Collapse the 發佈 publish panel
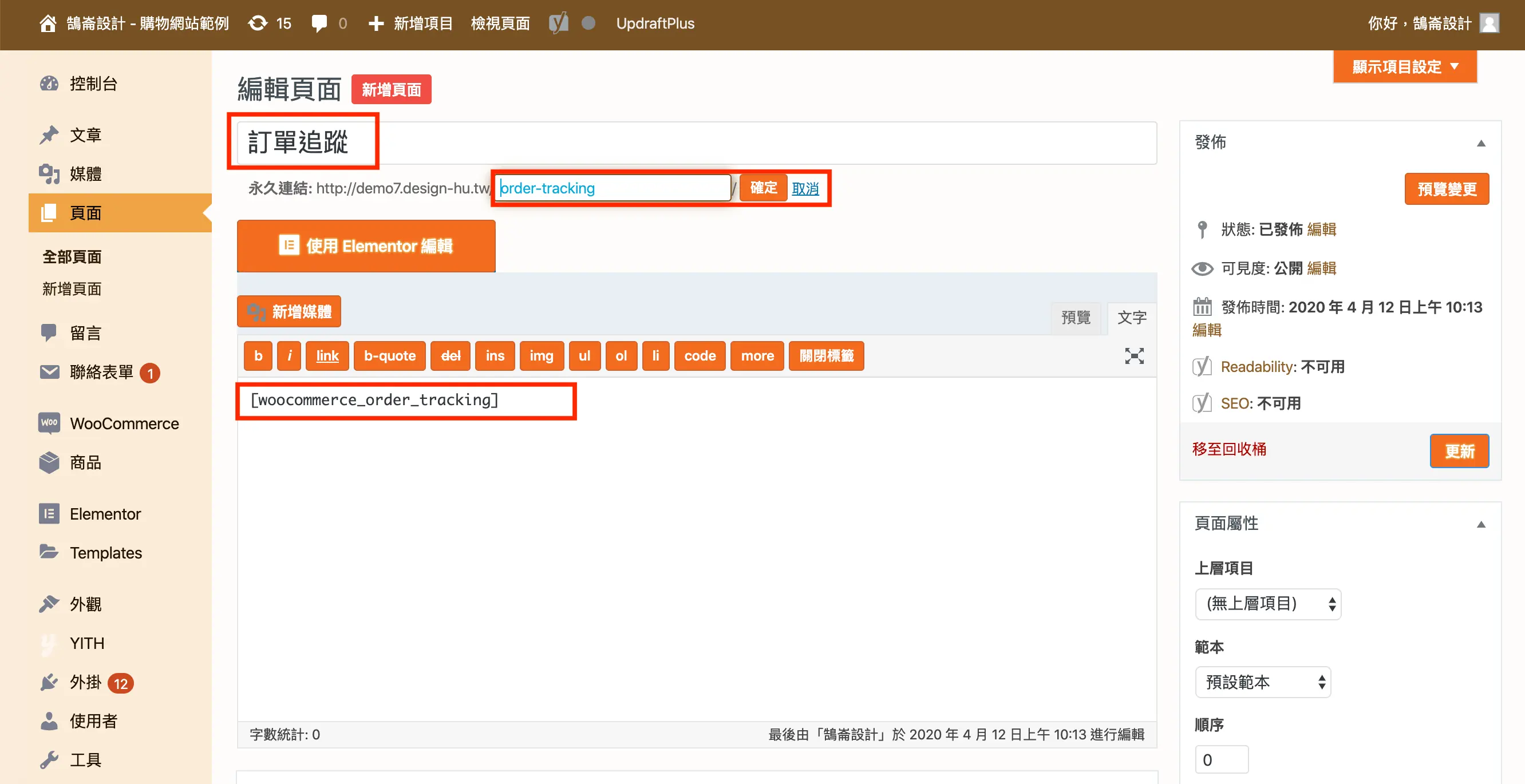Image resolution: width=1525 pixels, height=784 pixels. pyautogui.click(x=1480, y=142)
